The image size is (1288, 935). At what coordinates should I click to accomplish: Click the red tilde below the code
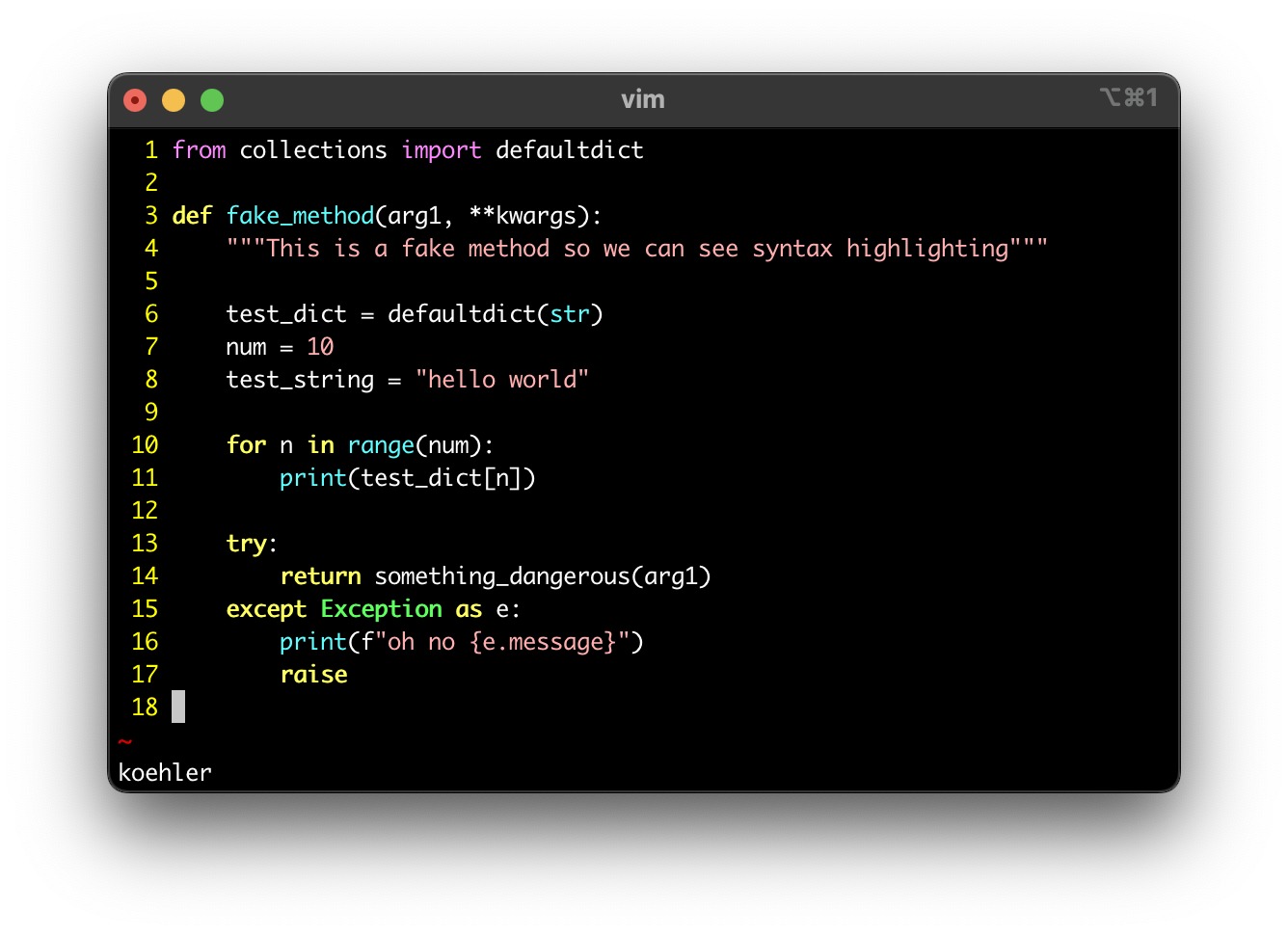(123, 741)
